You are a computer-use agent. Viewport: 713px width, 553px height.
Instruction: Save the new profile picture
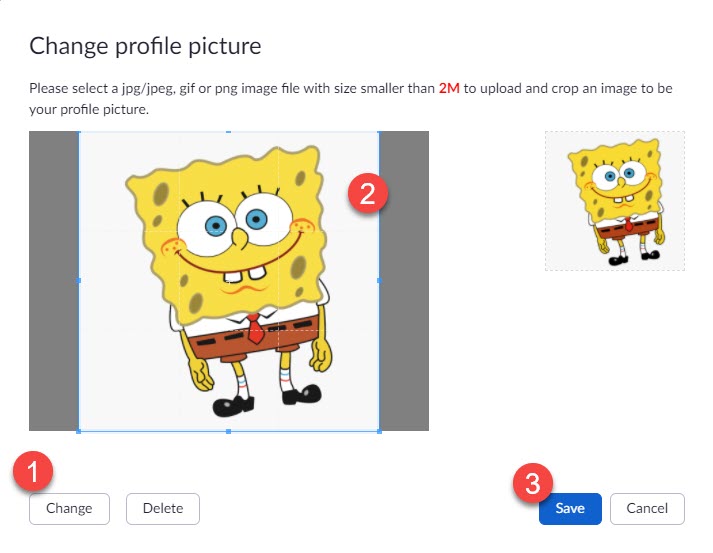[x=570, y=508]
